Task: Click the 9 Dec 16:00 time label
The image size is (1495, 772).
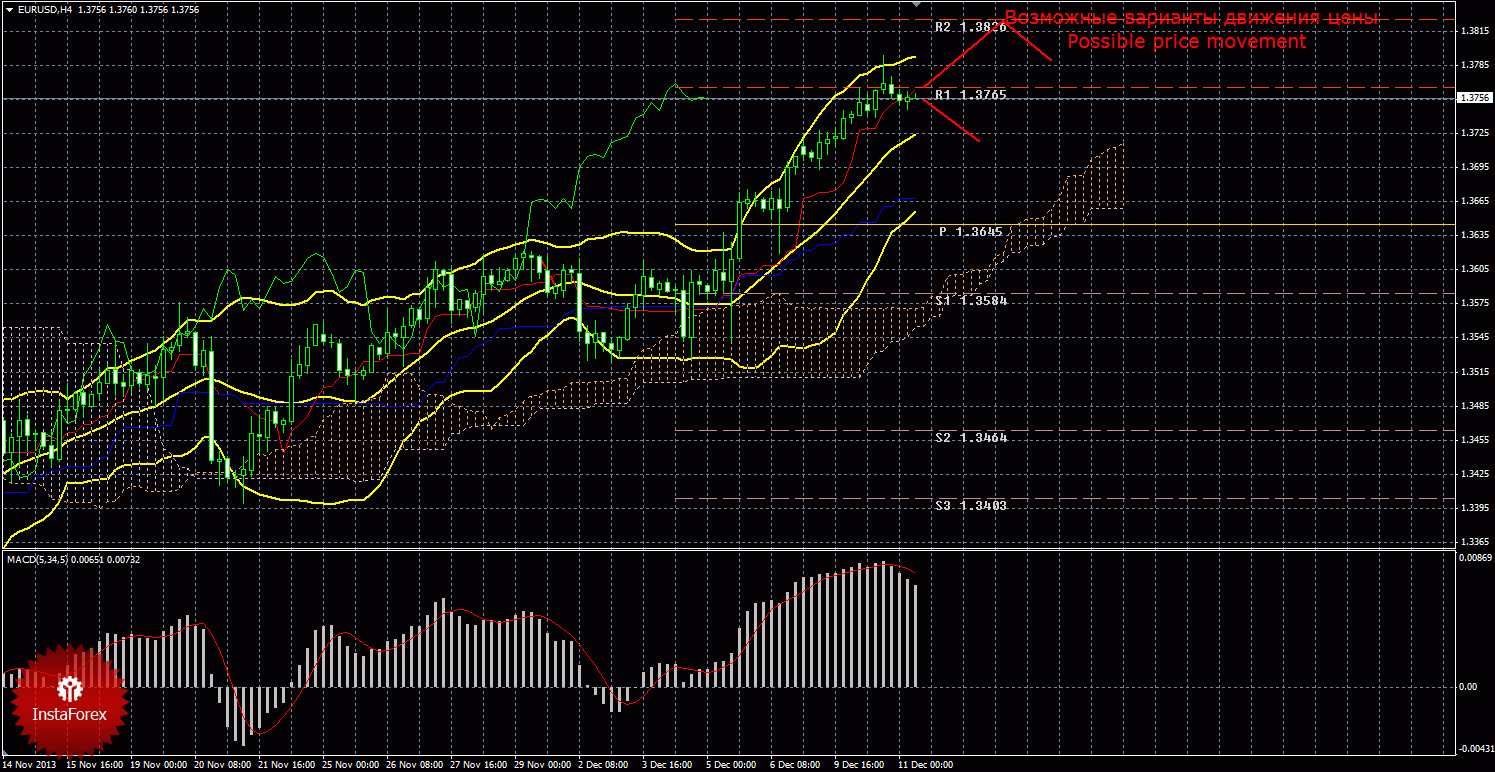Action: (860, 765)
